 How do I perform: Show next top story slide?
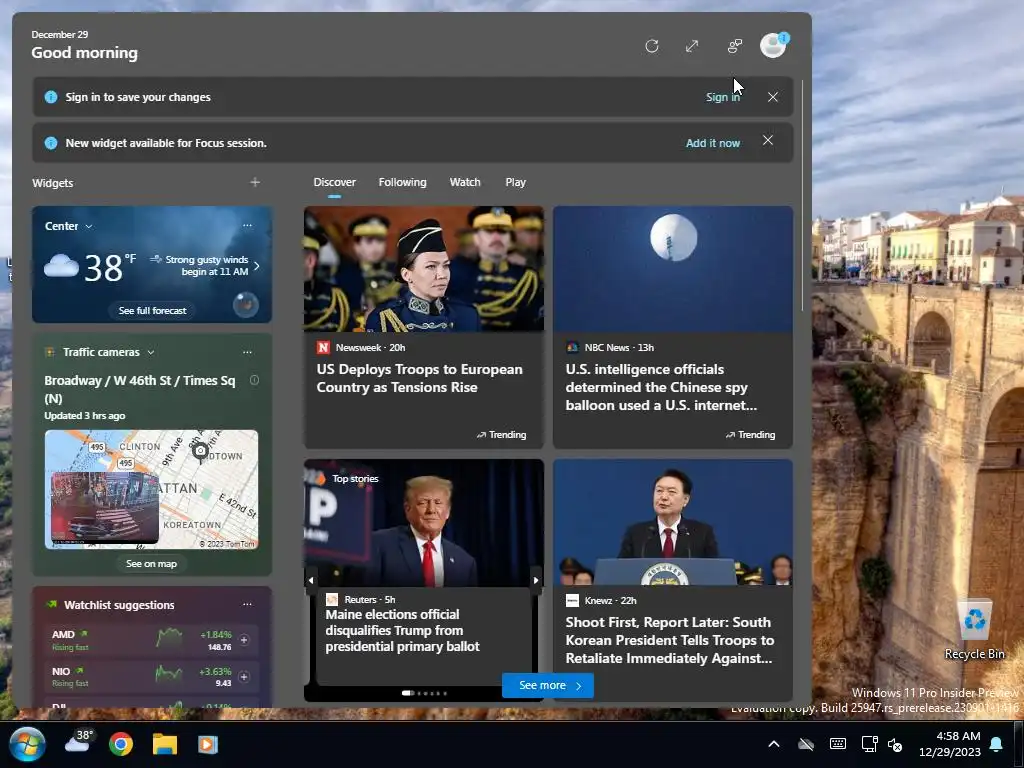[536, 580]
